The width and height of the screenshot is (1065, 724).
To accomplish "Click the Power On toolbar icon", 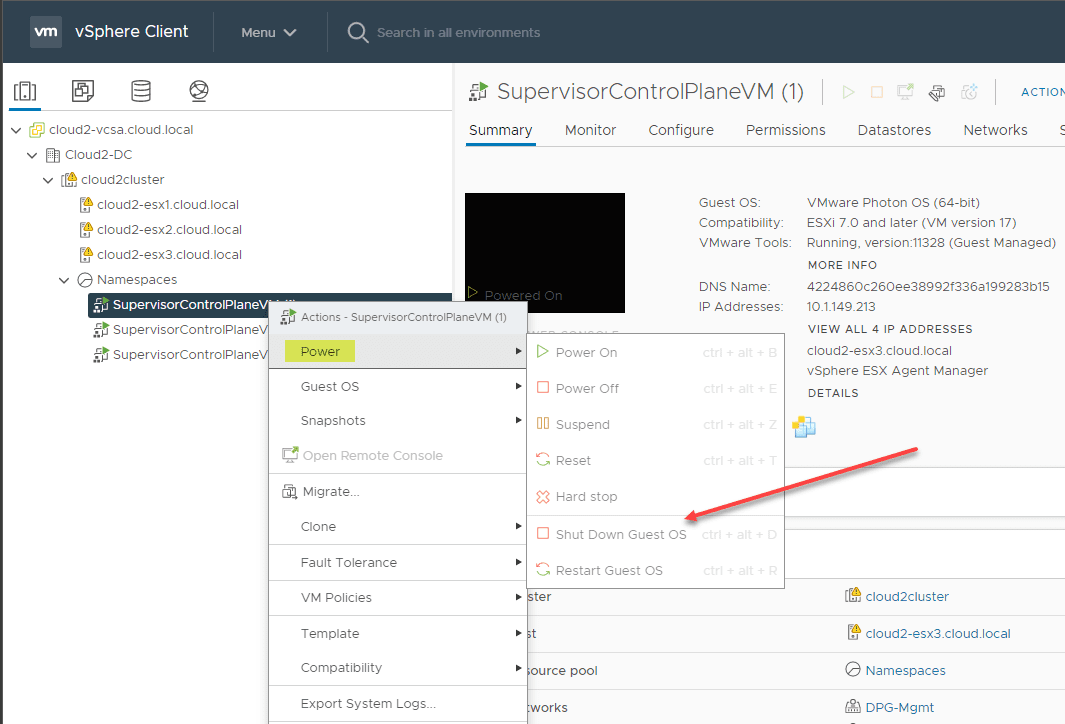I will [x=848, y=92].
